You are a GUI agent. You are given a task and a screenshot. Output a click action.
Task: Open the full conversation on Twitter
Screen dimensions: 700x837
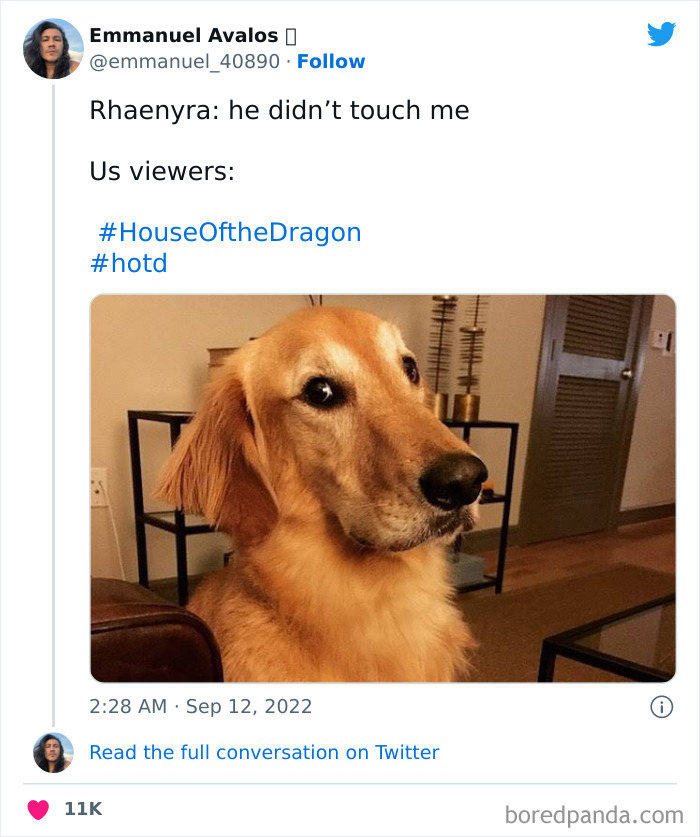[x=265, y=752]
